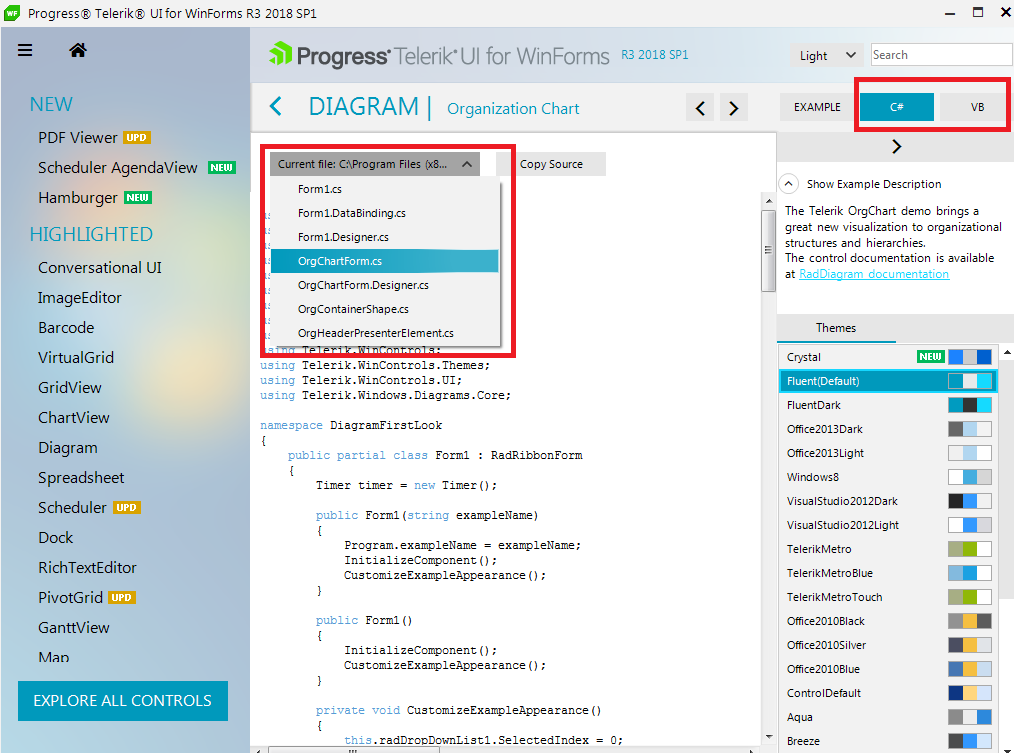
Task: Collapse Show Example Description section
Action: coord(788,184)
